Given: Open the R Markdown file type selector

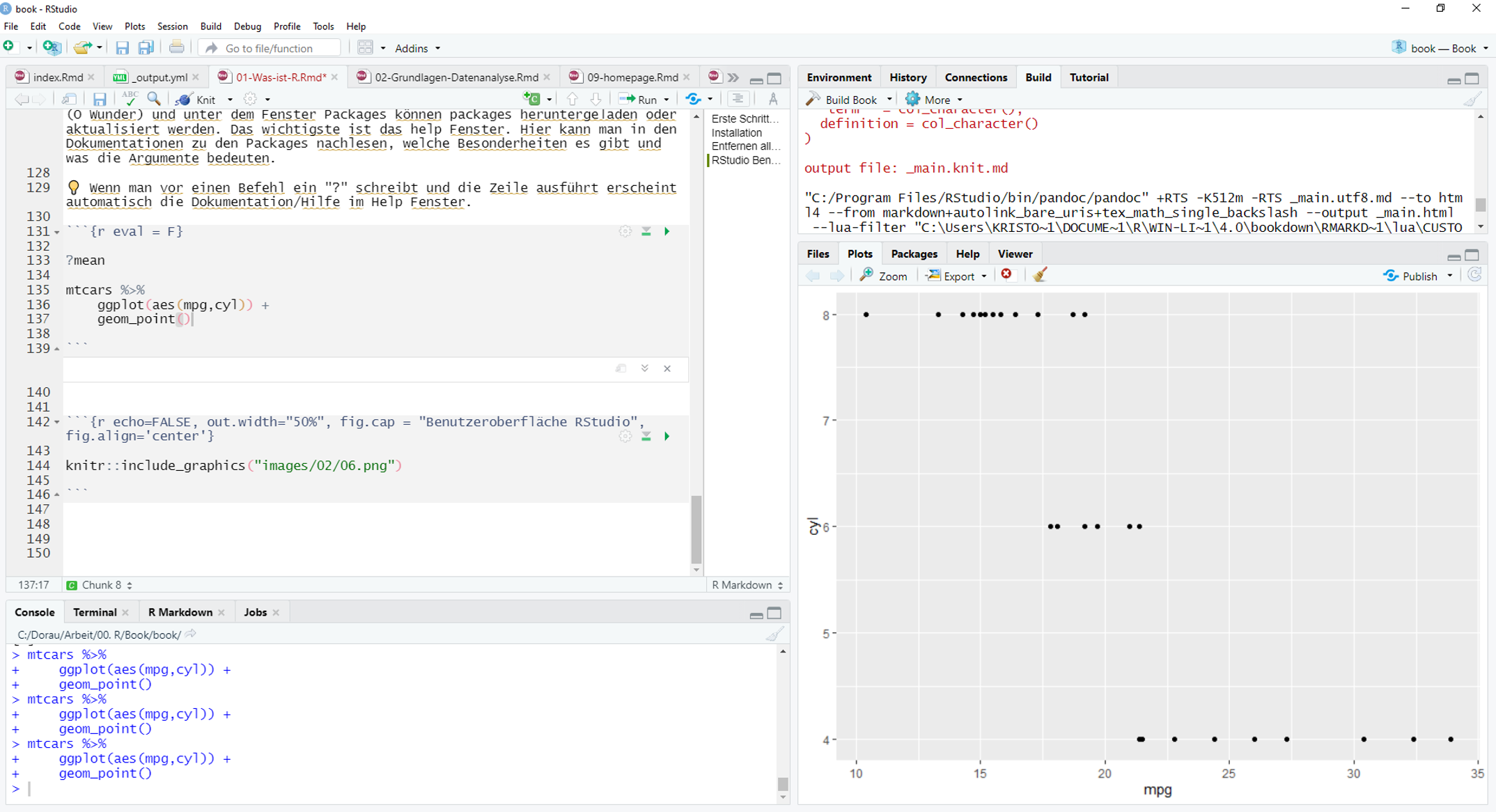Looking at the screenshot, I should click(x=747, y=585).
